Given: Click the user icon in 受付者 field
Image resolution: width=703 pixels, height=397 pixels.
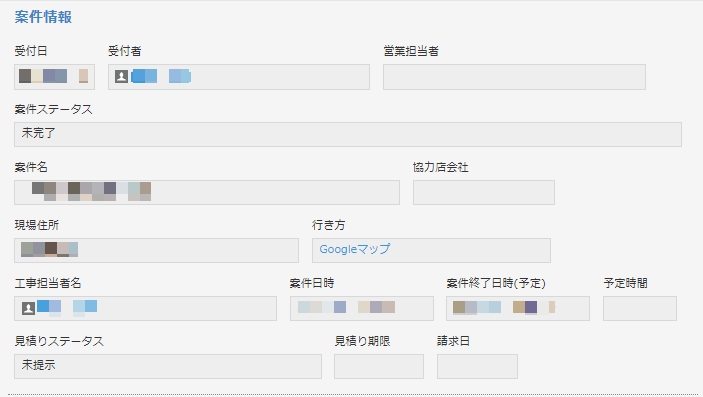Looking at the screenshot, I should pyautogui.click(x=121, y=76).
